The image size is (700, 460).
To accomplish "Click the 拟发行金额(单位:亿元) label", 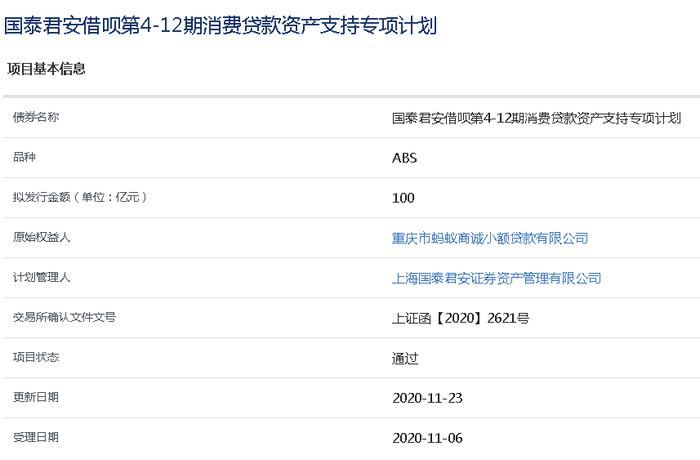I will 79,197.
